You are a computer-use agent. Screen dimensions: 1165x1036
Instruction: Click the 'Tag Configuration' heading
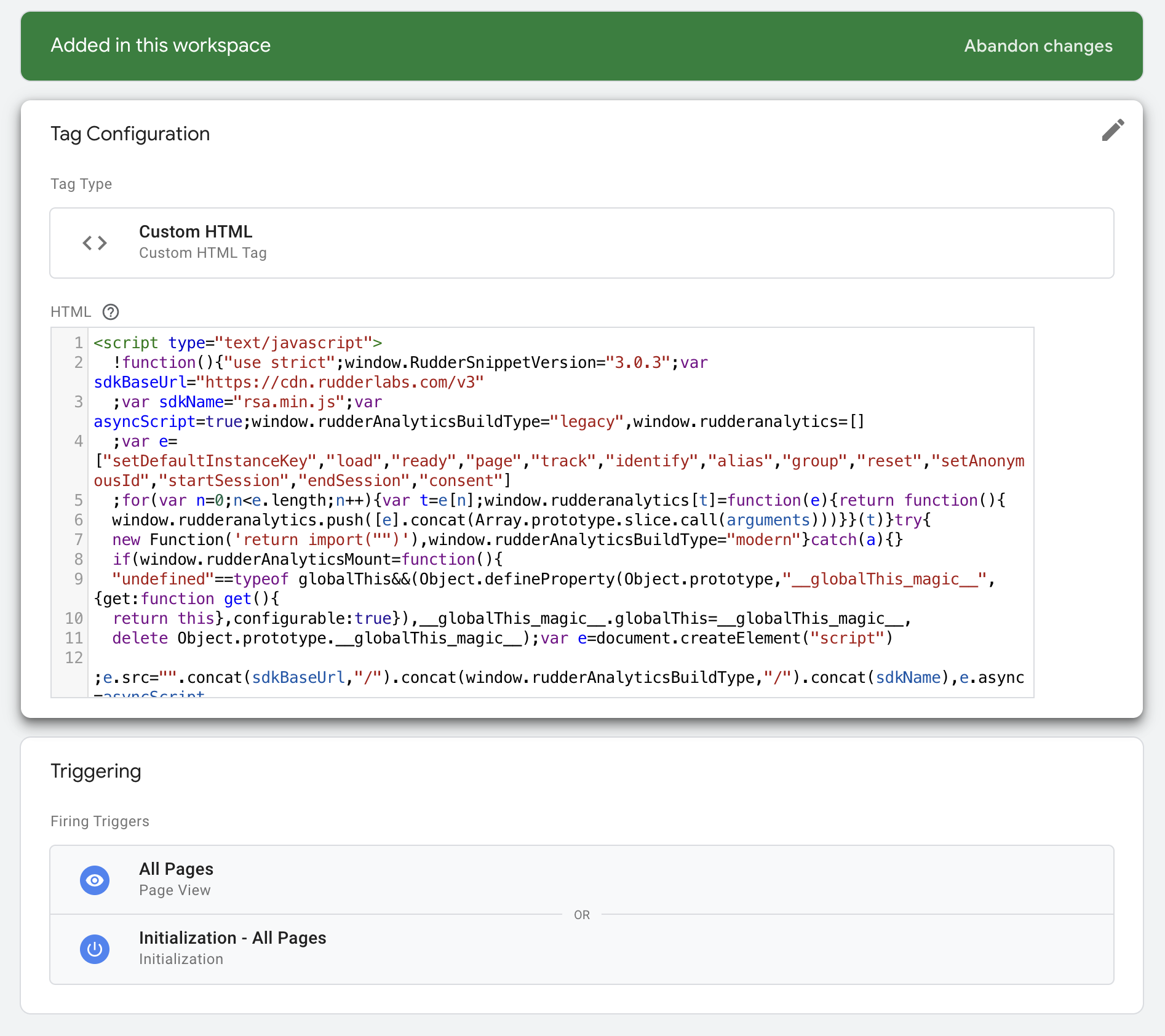pyautogui.click(x=130, y=133)
